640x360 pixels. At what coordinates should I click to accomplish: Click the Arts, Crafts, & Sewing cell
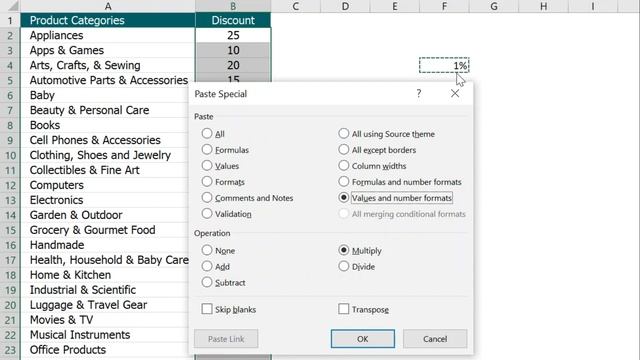(108, 65)
